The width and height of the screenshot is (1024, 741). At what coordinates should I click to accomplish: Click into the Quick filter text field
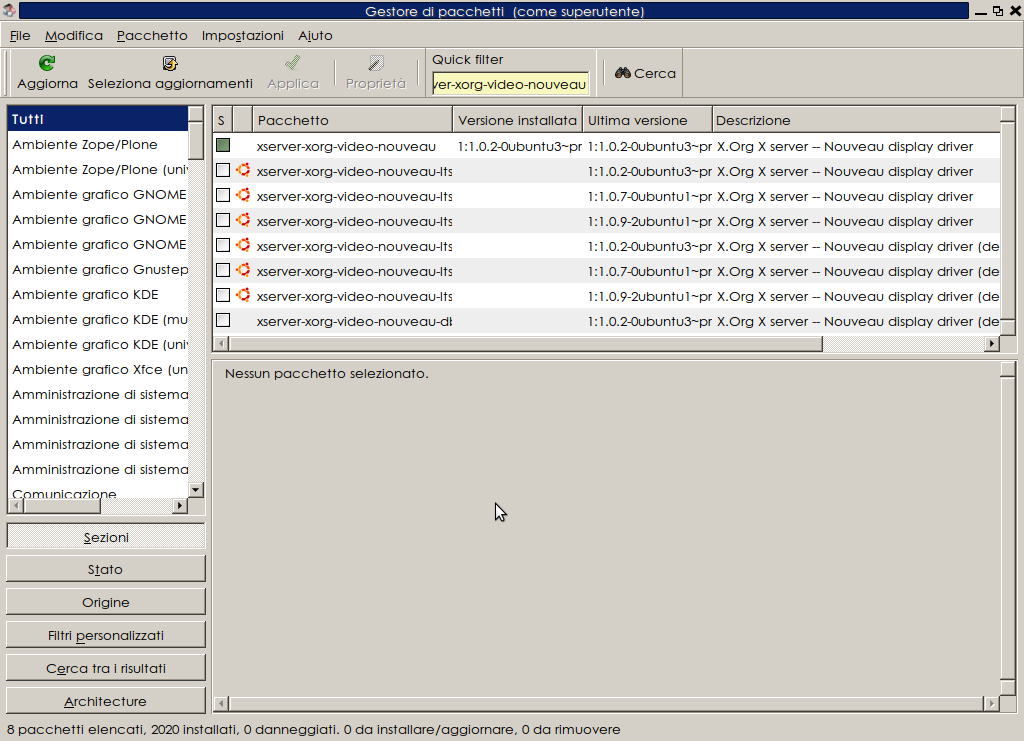pos(510,84)
